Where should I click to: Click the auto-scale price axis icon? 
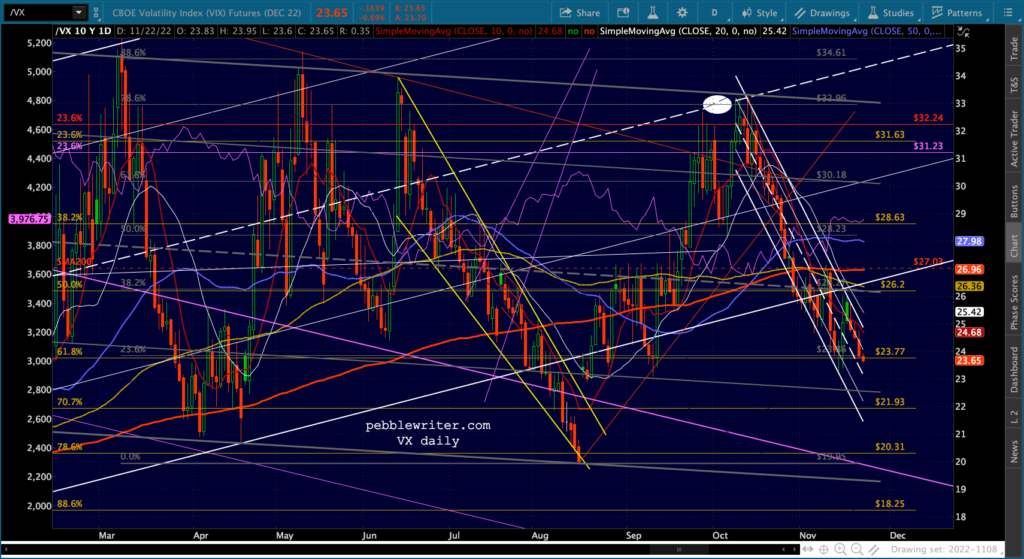pyautogui.click(x=963, y=32)
